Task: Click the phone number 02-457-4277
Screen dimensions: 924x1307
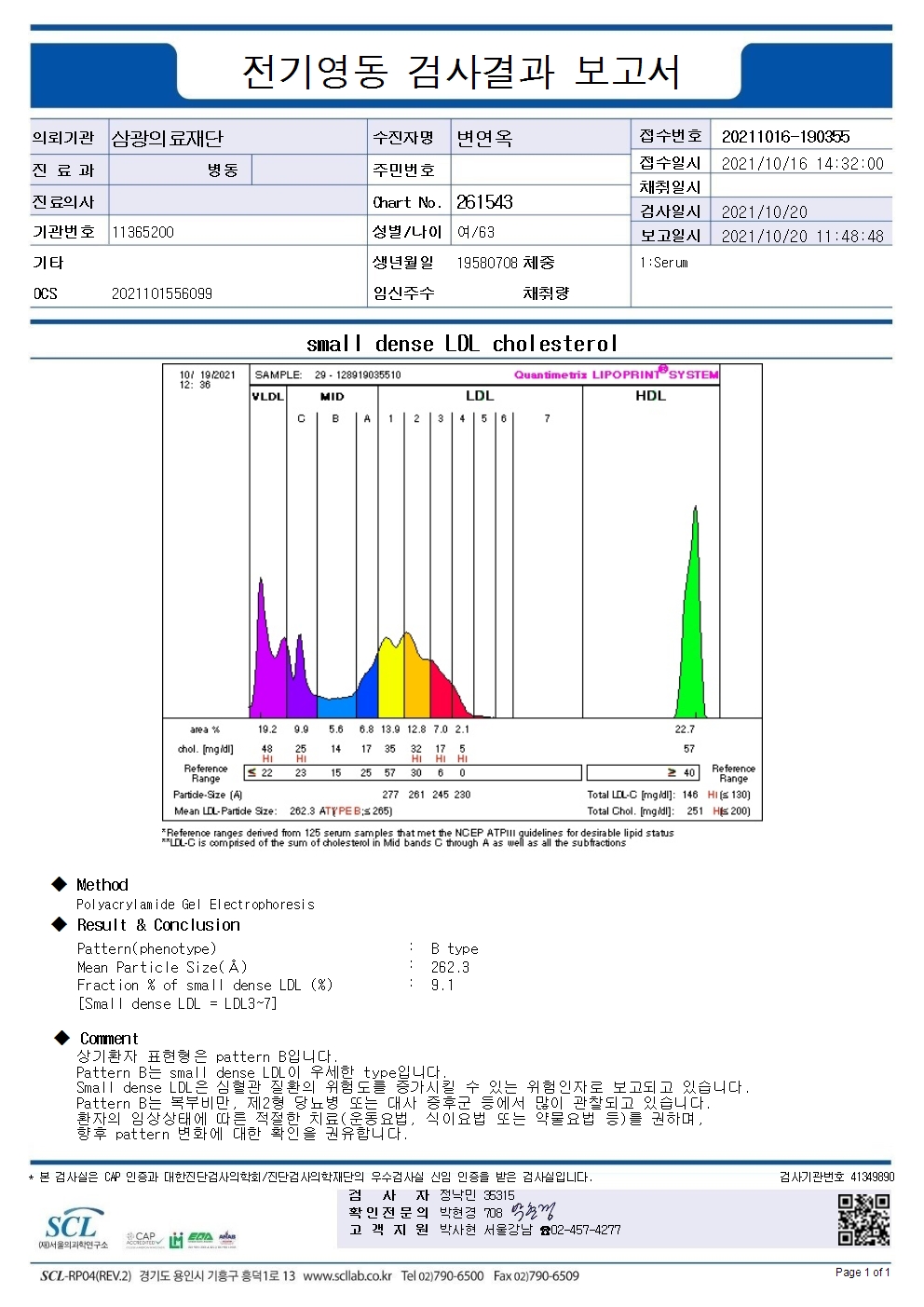Action: point(586,1230)
